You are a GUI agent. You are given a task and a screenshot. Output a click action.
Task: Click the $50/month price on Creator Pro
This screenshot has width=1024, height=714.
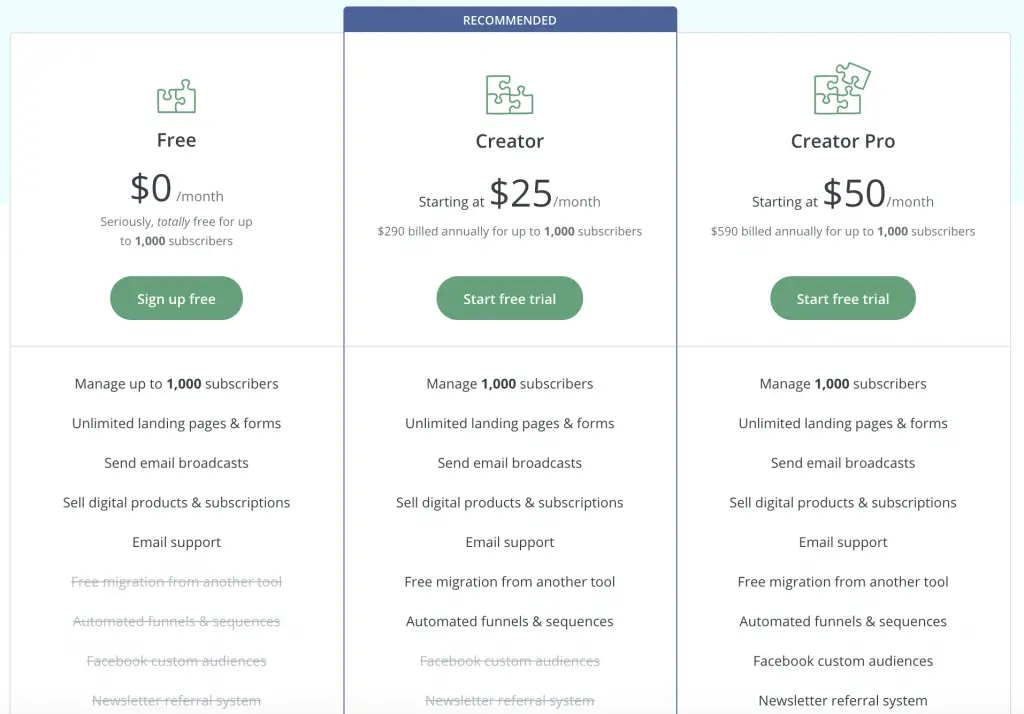click(x=866, y=192)
